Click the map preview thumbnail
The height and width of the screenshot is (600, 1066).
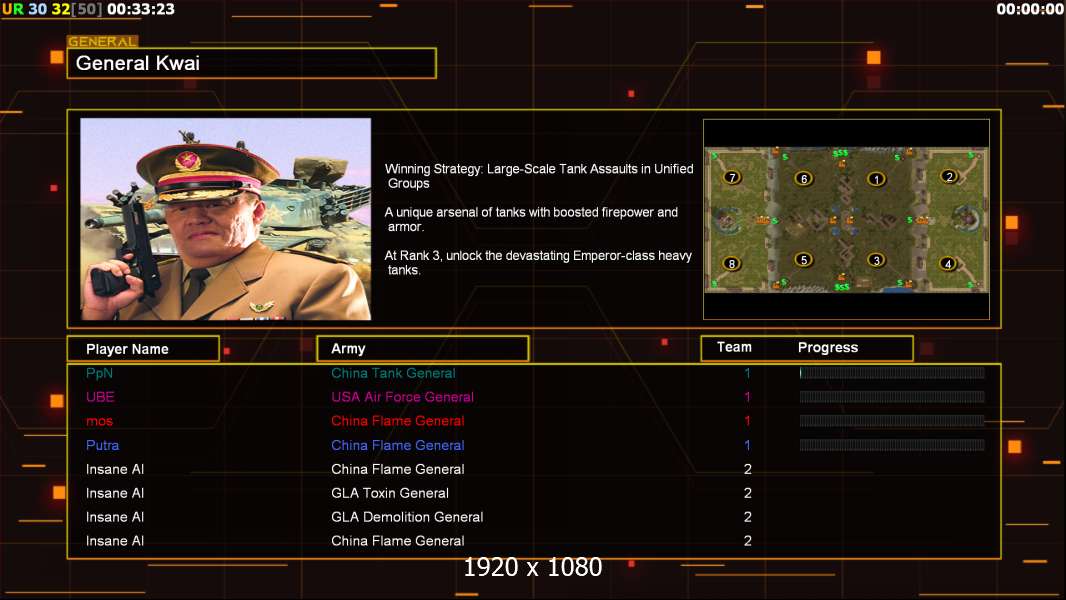[x=846, y=219]
